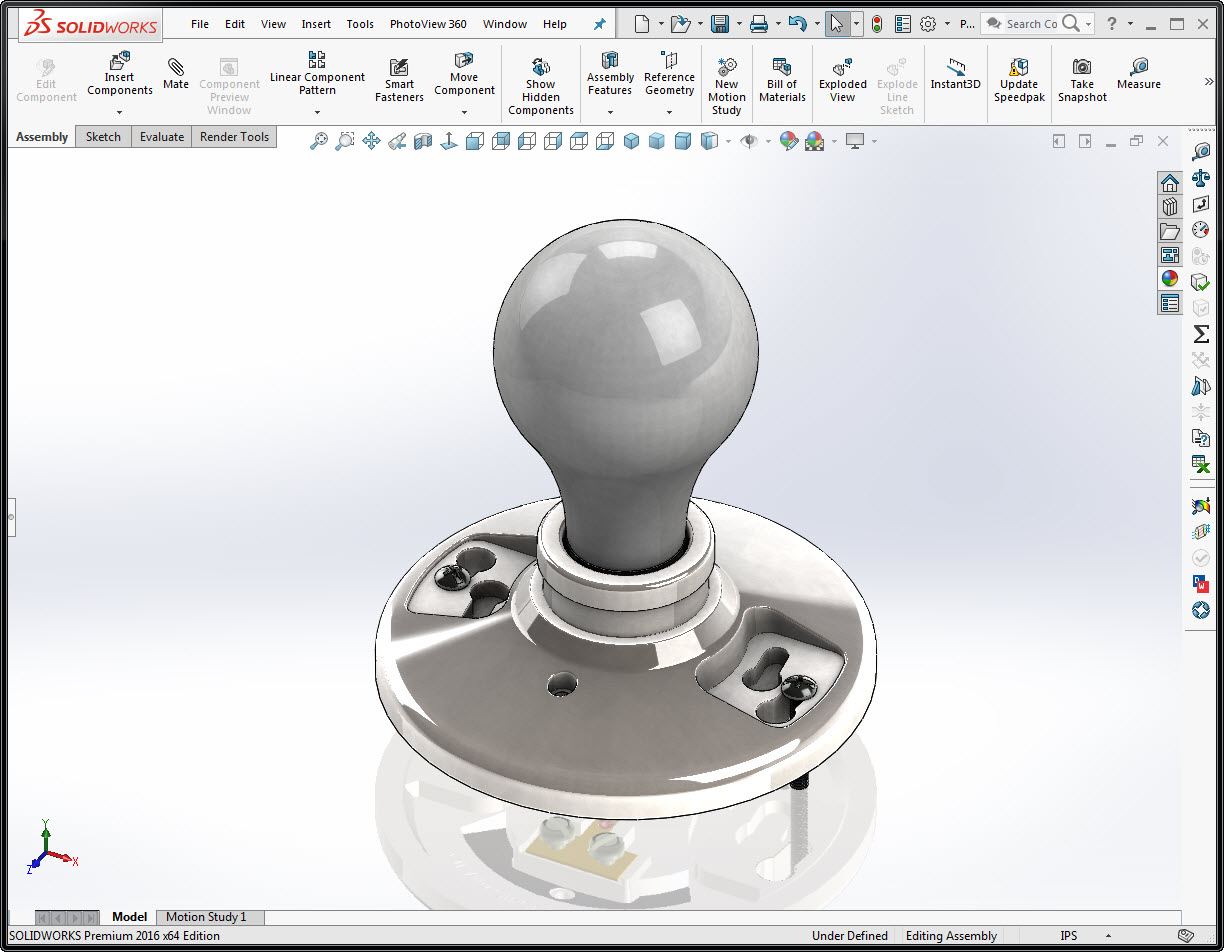Switch to Render Tools tab
The image size is (1224, 952).
click(x=234, y=137)
